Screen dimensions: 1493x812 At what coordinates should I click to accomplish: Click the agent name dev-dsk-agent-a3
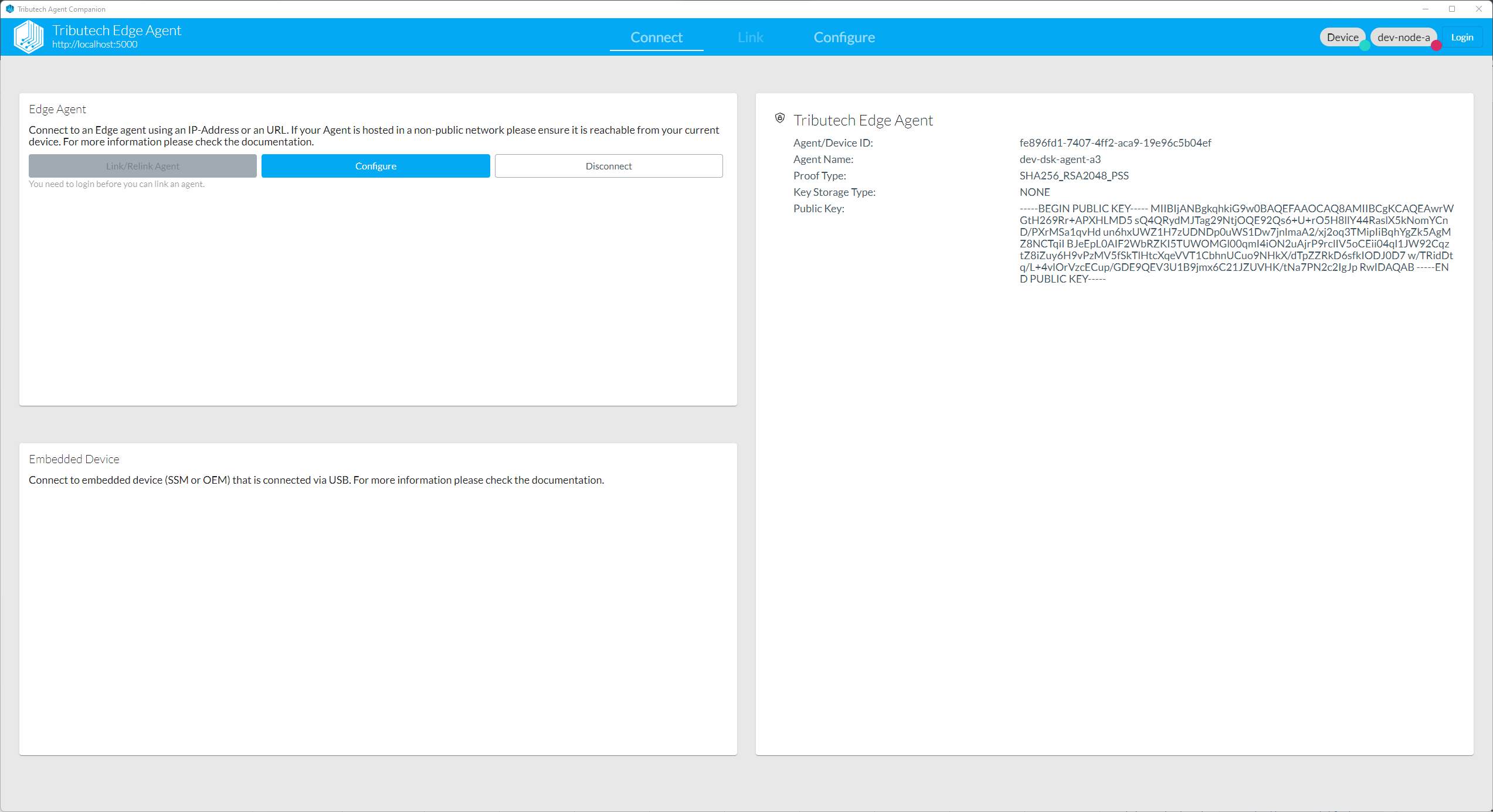point(1060,159)
